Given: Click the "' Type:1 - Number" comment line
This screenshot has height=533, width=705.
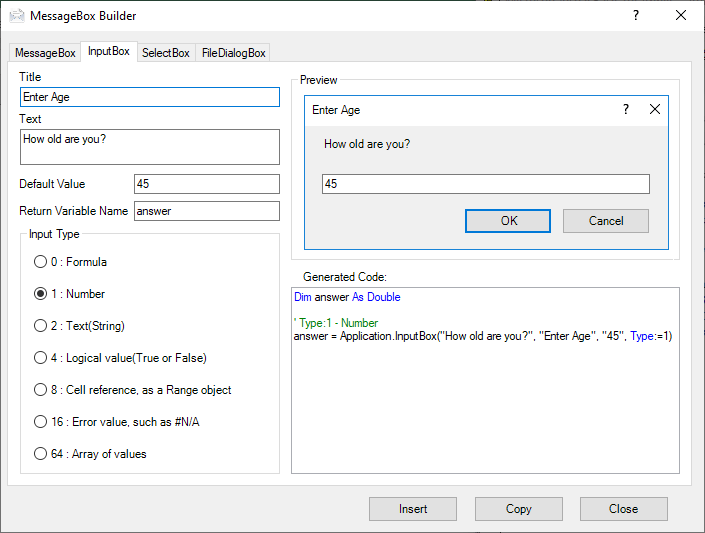Looking at the screenshot, I should click(x=336, y=323).
